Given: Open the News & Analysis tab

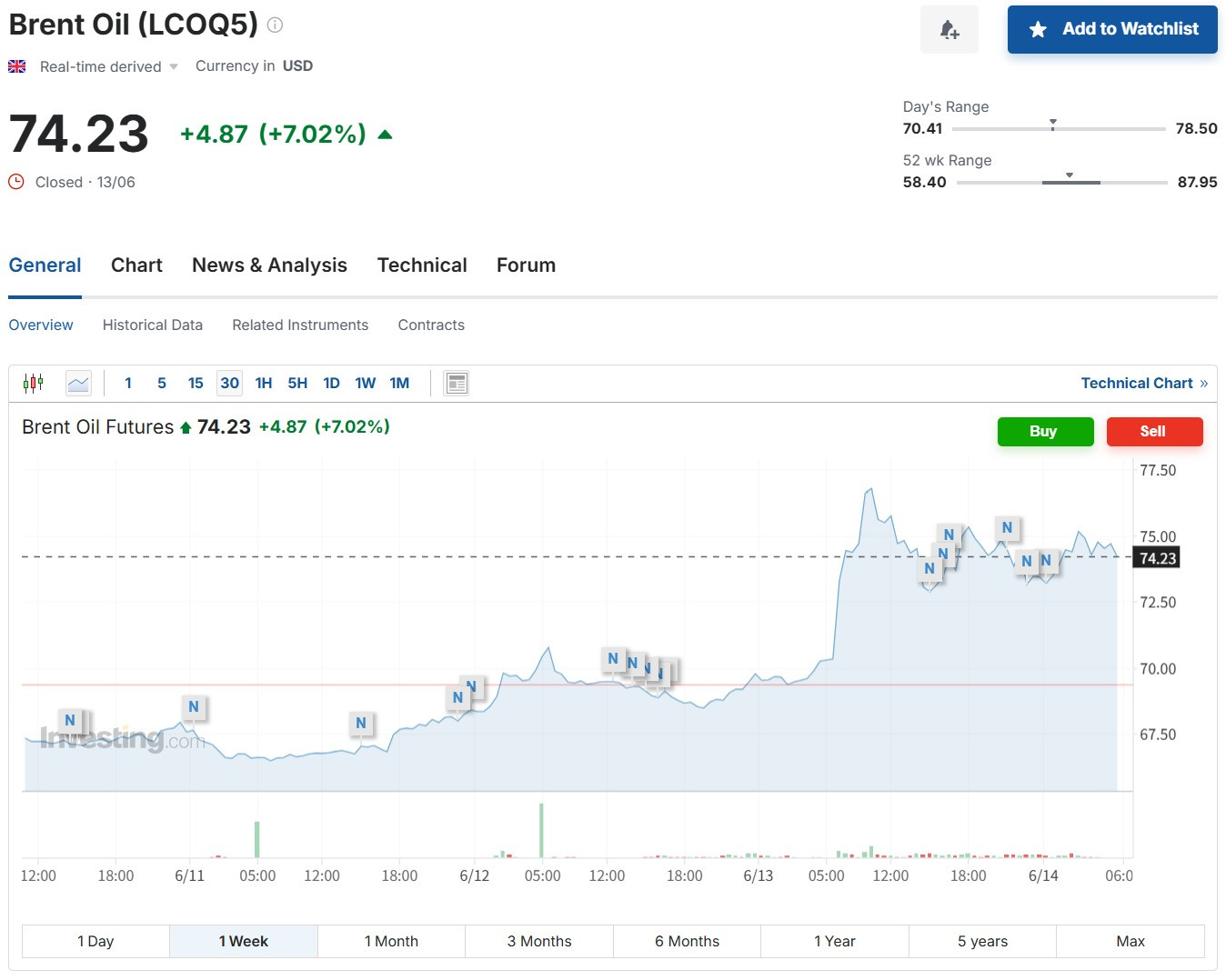Looking at the screenshot, I should click(269, 265).
